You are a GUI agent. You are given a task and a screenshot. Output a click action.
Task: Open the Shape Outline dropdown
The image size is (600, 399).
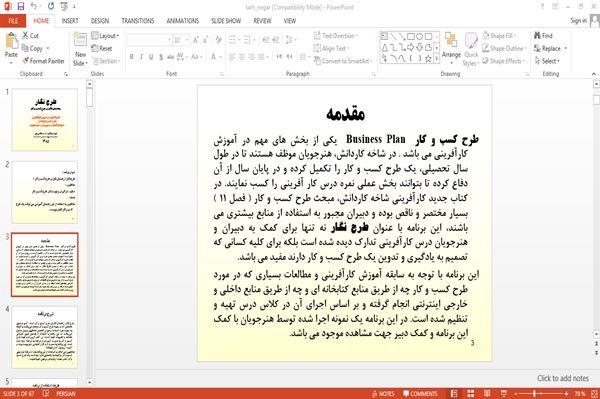(504, 48)
